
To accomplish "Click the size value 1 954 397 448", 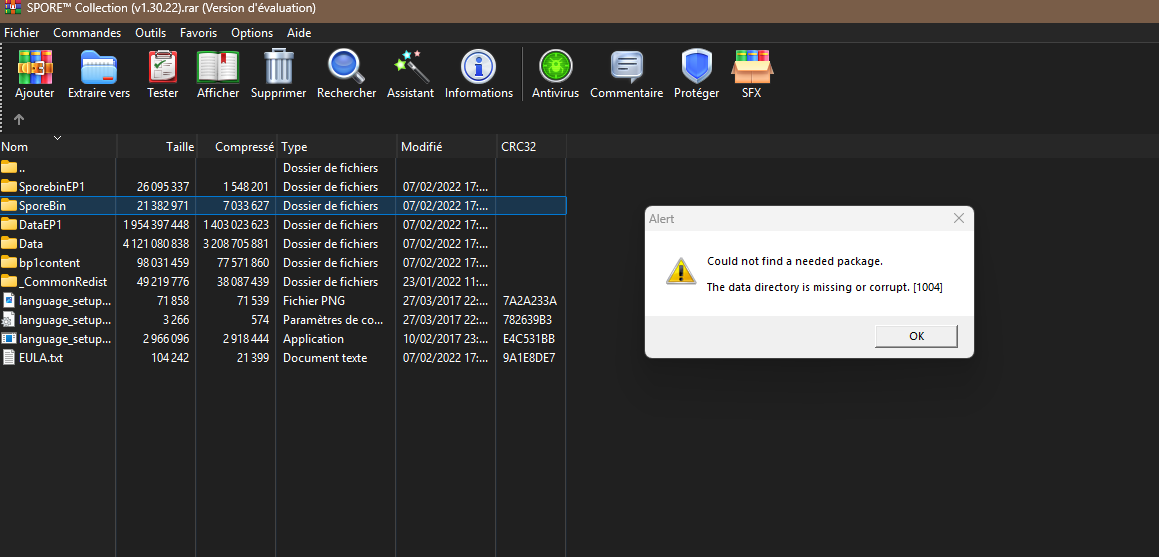I will [156, 225].
